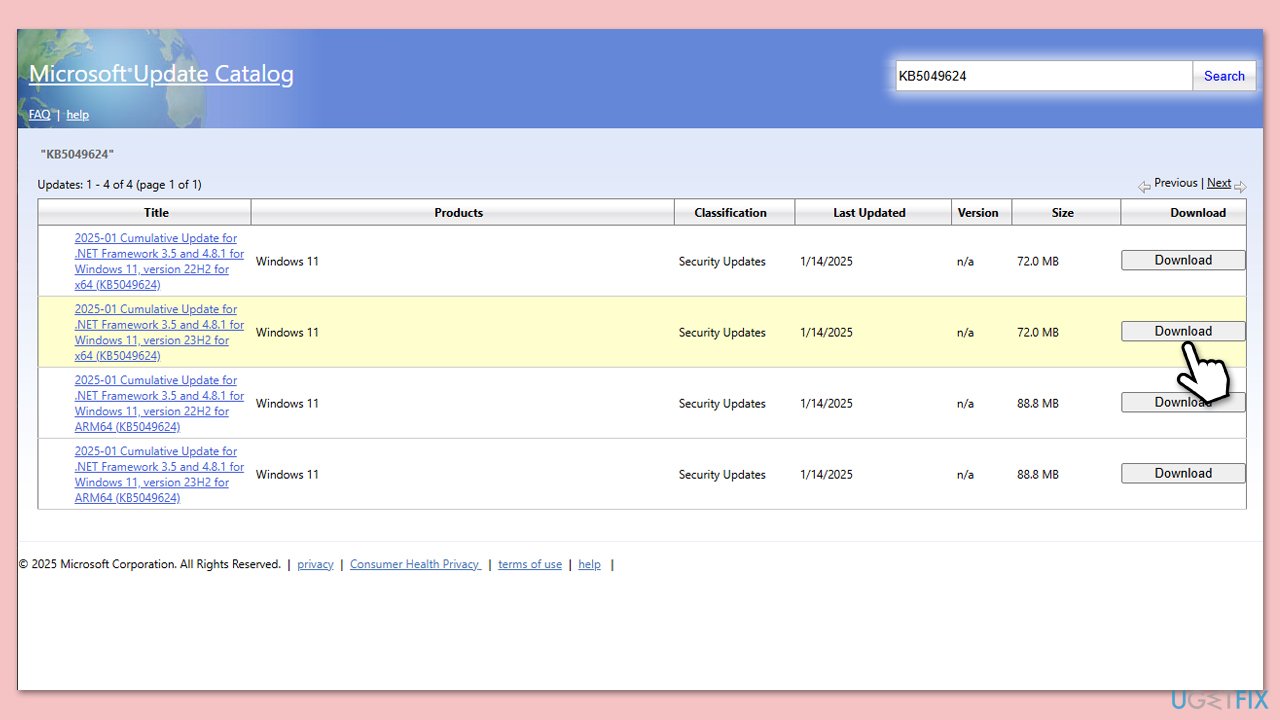
Task: Open the 23H2 x64 update title link
Action: (158, 333)
